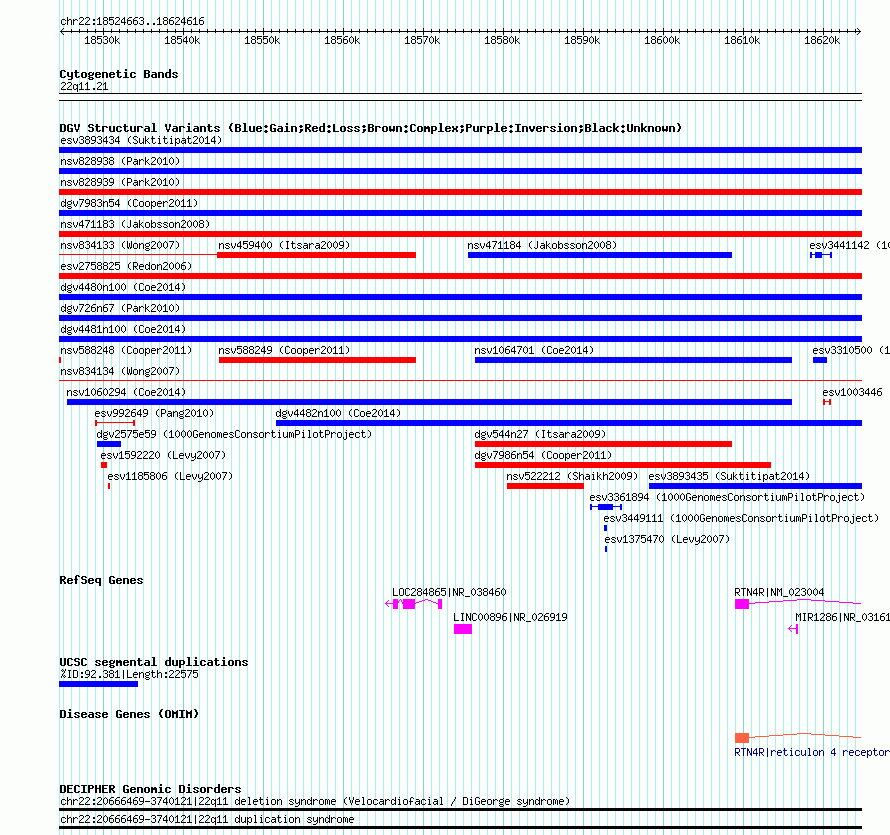Screen dimensions: 890x835
Task: Click the esv3361894 variant glyph
Action: pos(606,507)
